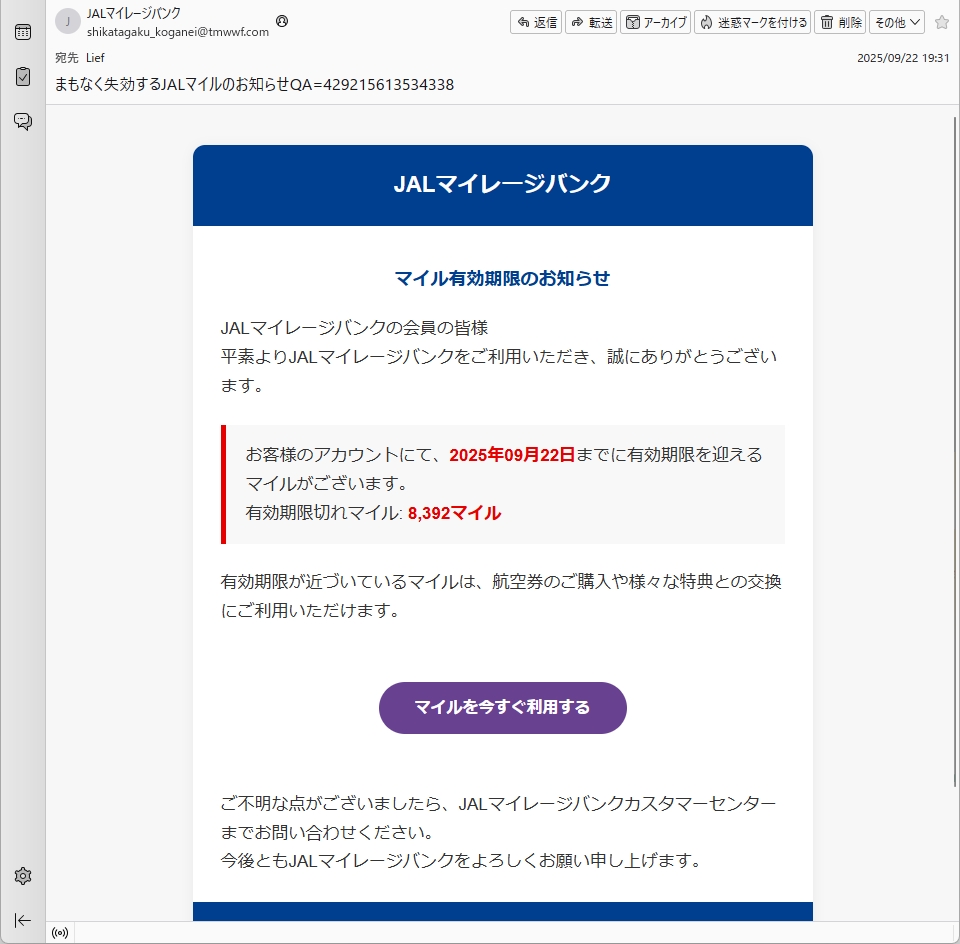Collapse the spaces toolbar with arrow icon
The image size is (960, 944).
pyautogui.click(x=22, y=920)
